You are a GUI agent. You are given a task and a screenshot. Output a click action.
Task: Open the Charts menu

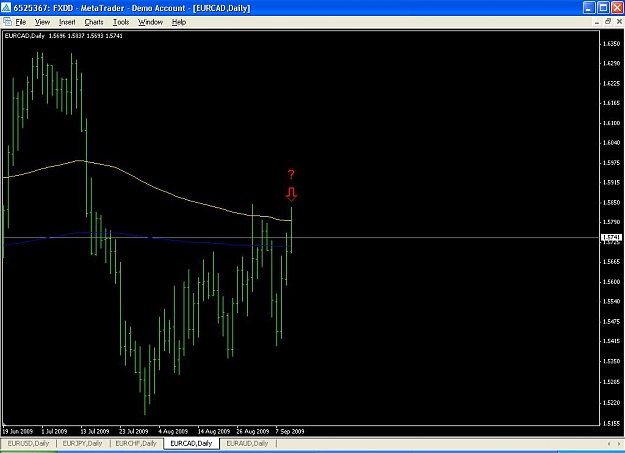click(94, 22)
